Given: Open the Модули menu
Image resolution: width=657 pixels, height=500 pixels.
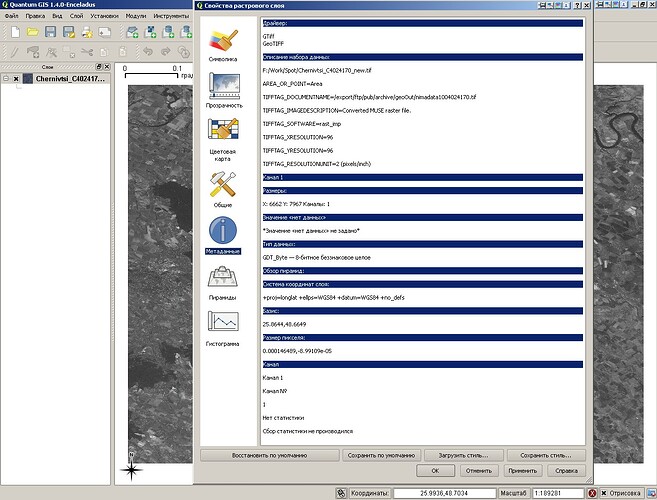Looking at the screenshot, I should 136,16.
